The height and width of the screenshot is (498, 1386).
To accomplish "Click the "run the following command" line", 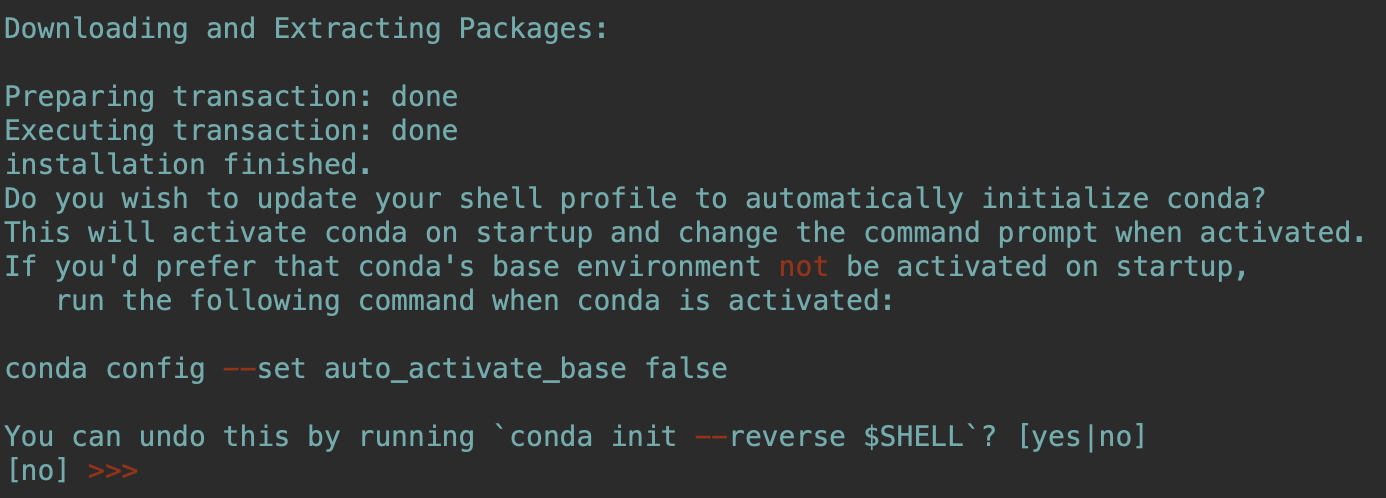I will [474, 301].
